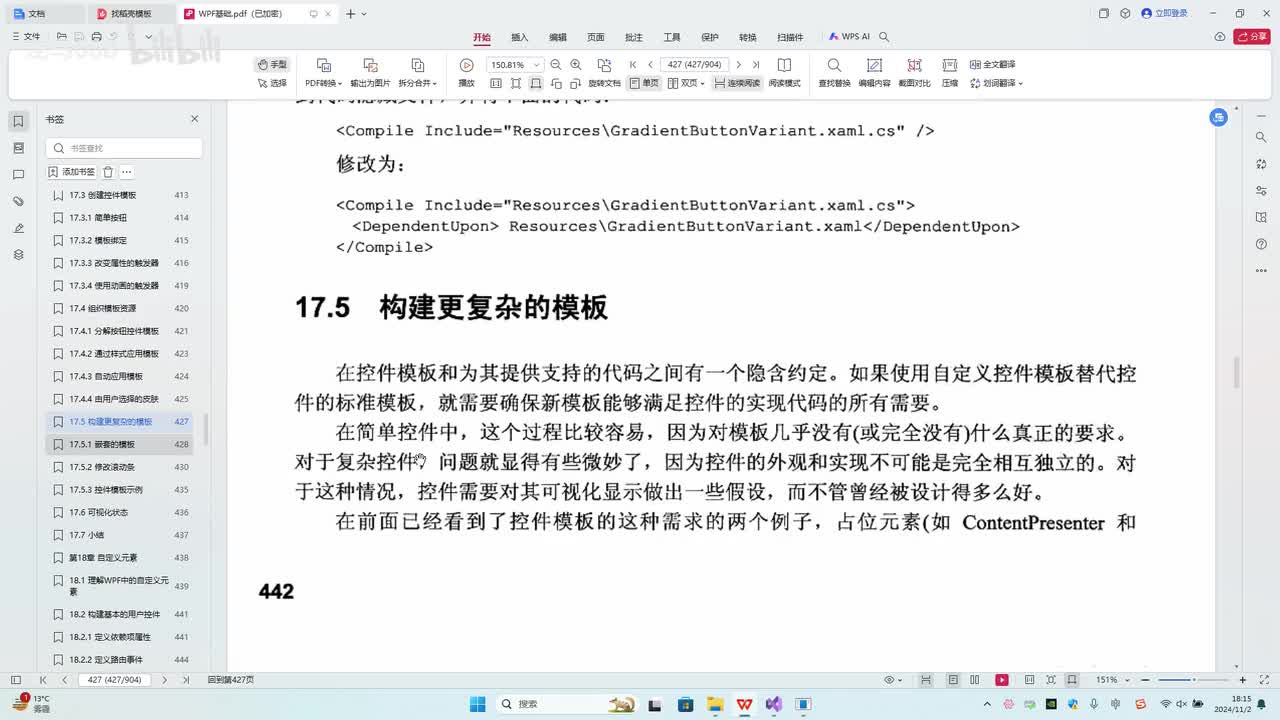The height and width of the screenshot is (720, 1280).
Task: Start the 播放 slideshow
Action: pos(466,72)
